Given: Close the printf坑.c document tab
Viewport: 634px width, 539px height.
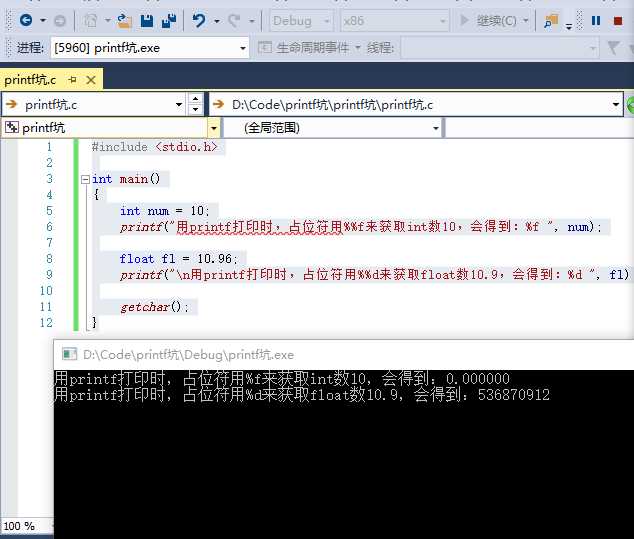Looking at the screenshot, I should click(x=91, y=80).
